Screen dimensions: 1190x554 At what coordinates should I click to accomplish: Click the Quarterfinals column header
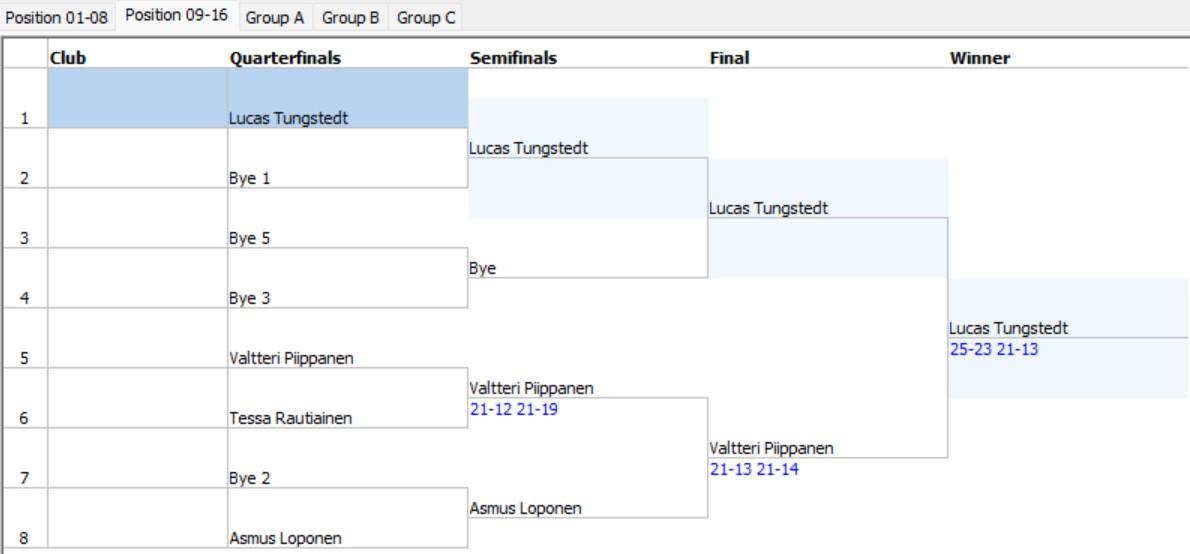click(285, 58)
